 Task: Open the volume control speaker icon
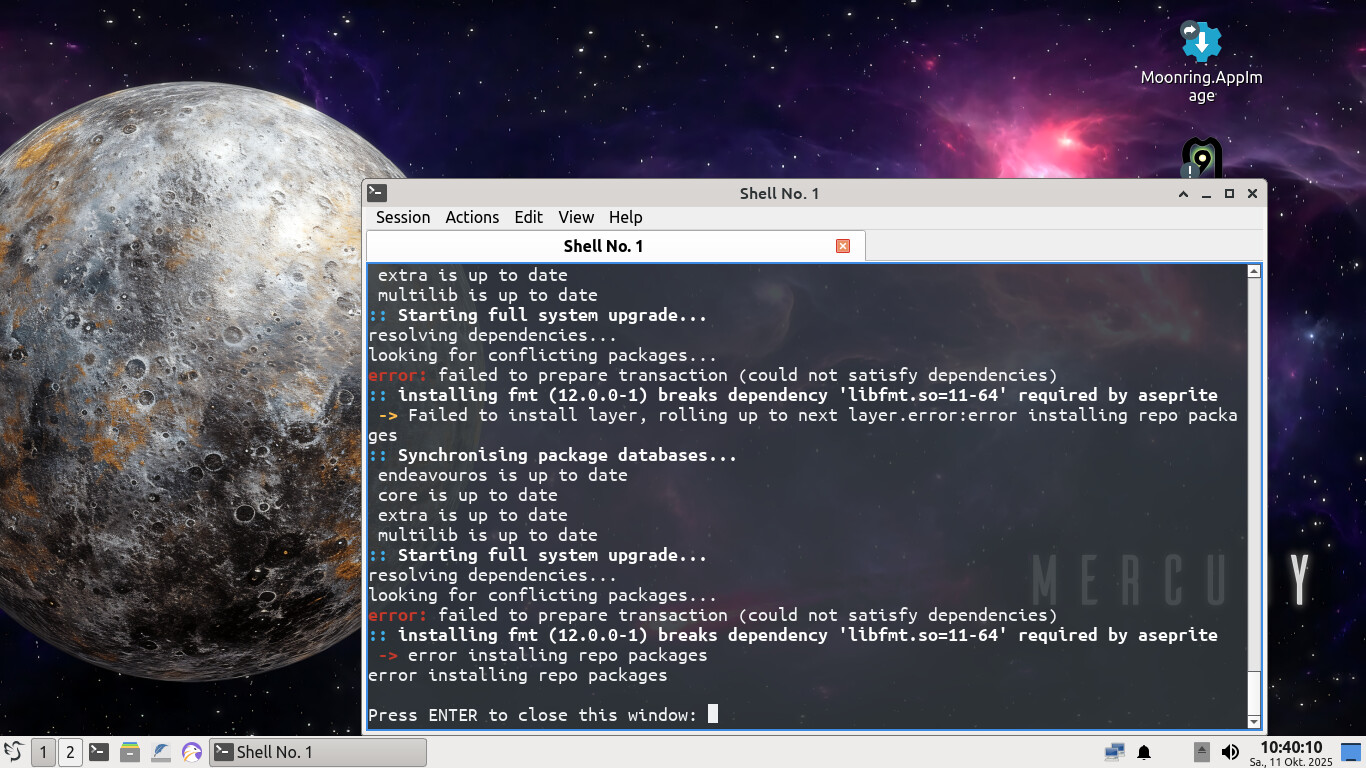[1230, 752]
